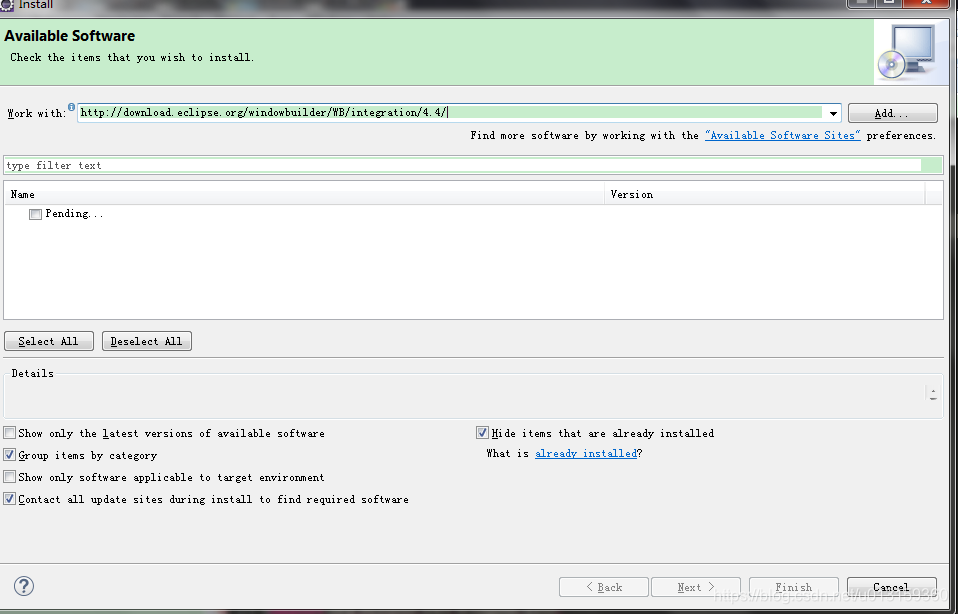The height and width of the screenshot is (614, 958).
Task: Click the Details scroll up arrow
Action: [933, 391]
